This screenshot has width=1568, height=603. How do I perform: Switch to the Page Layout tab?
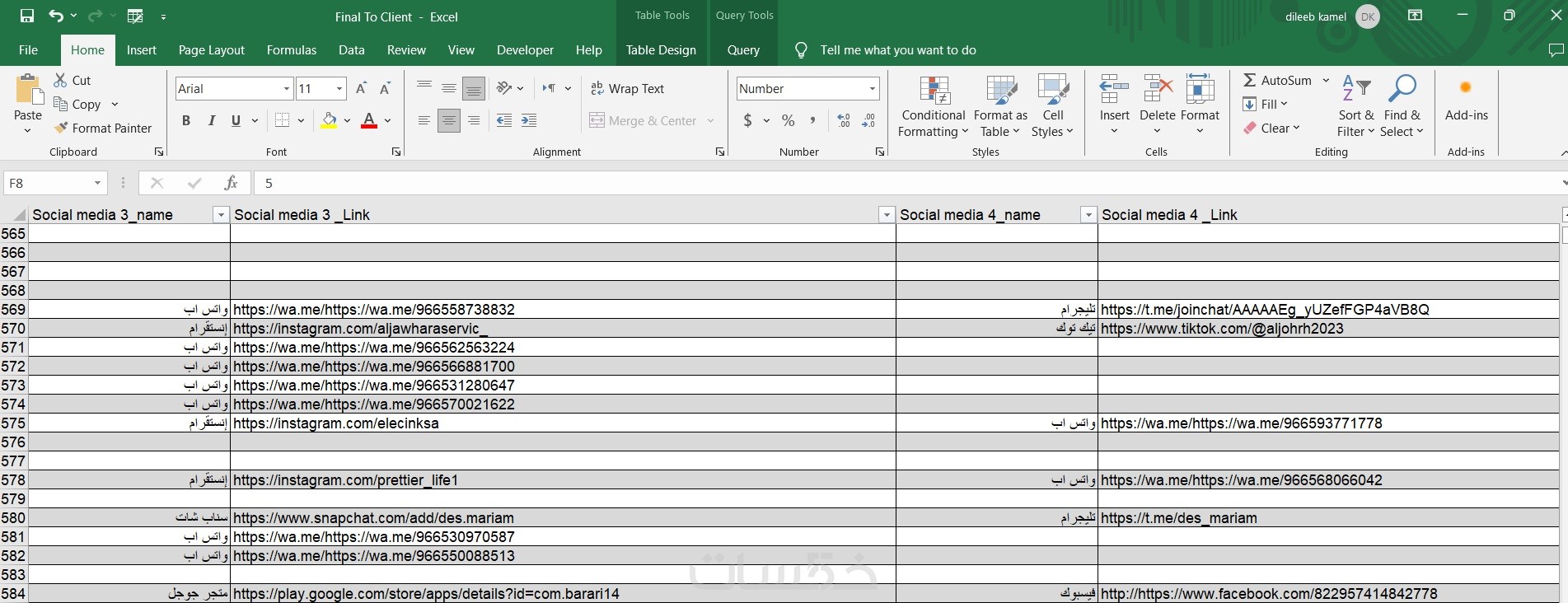[212, 49]
